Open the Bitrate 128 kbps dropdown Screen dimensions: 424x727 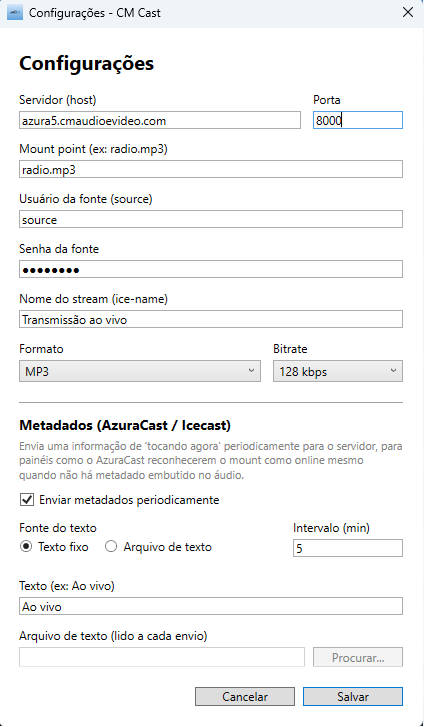tap(338, 371)
